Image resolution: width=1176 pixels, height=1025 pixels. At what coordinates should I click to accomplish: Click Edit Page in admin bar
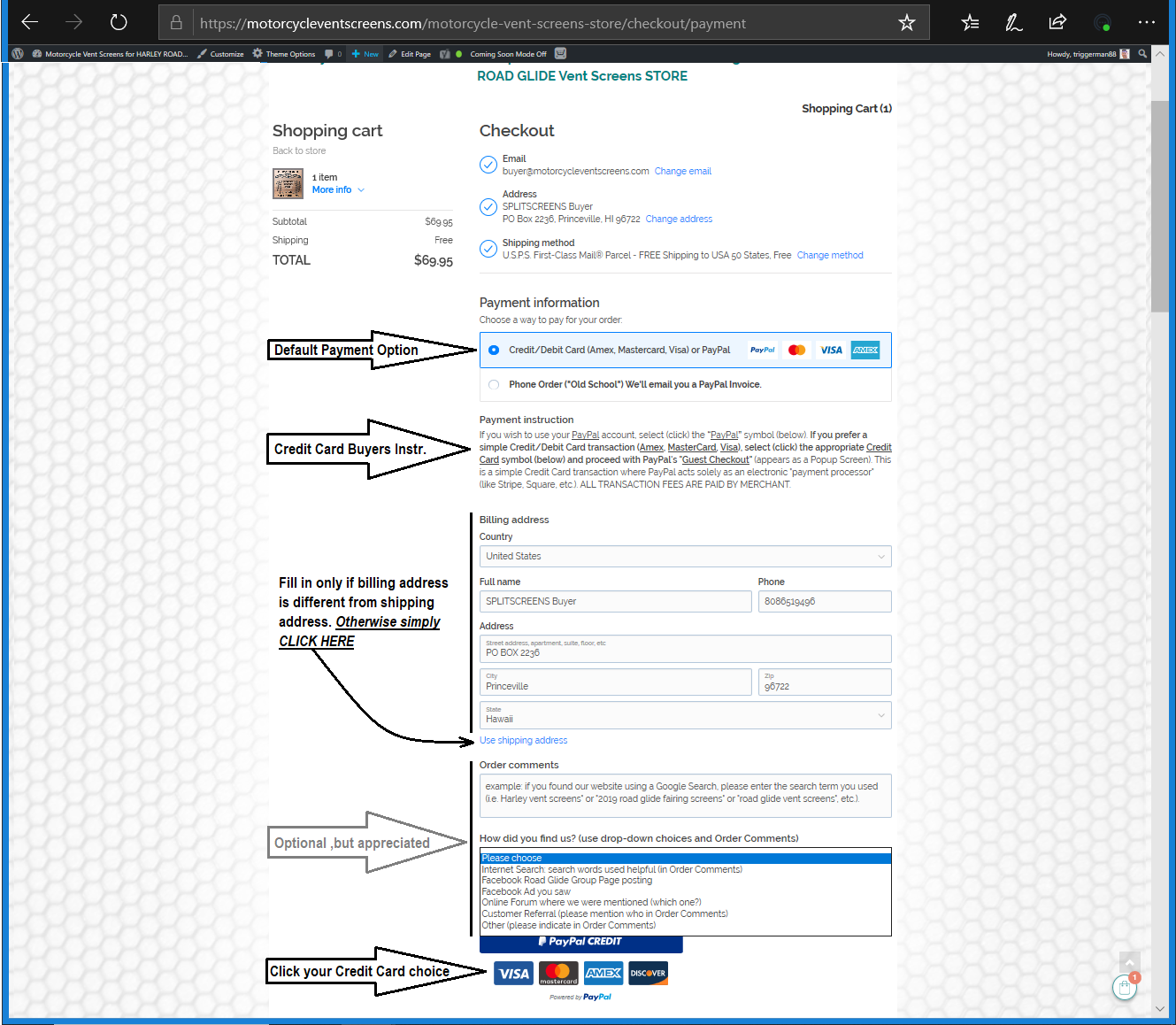click(410, 54)
